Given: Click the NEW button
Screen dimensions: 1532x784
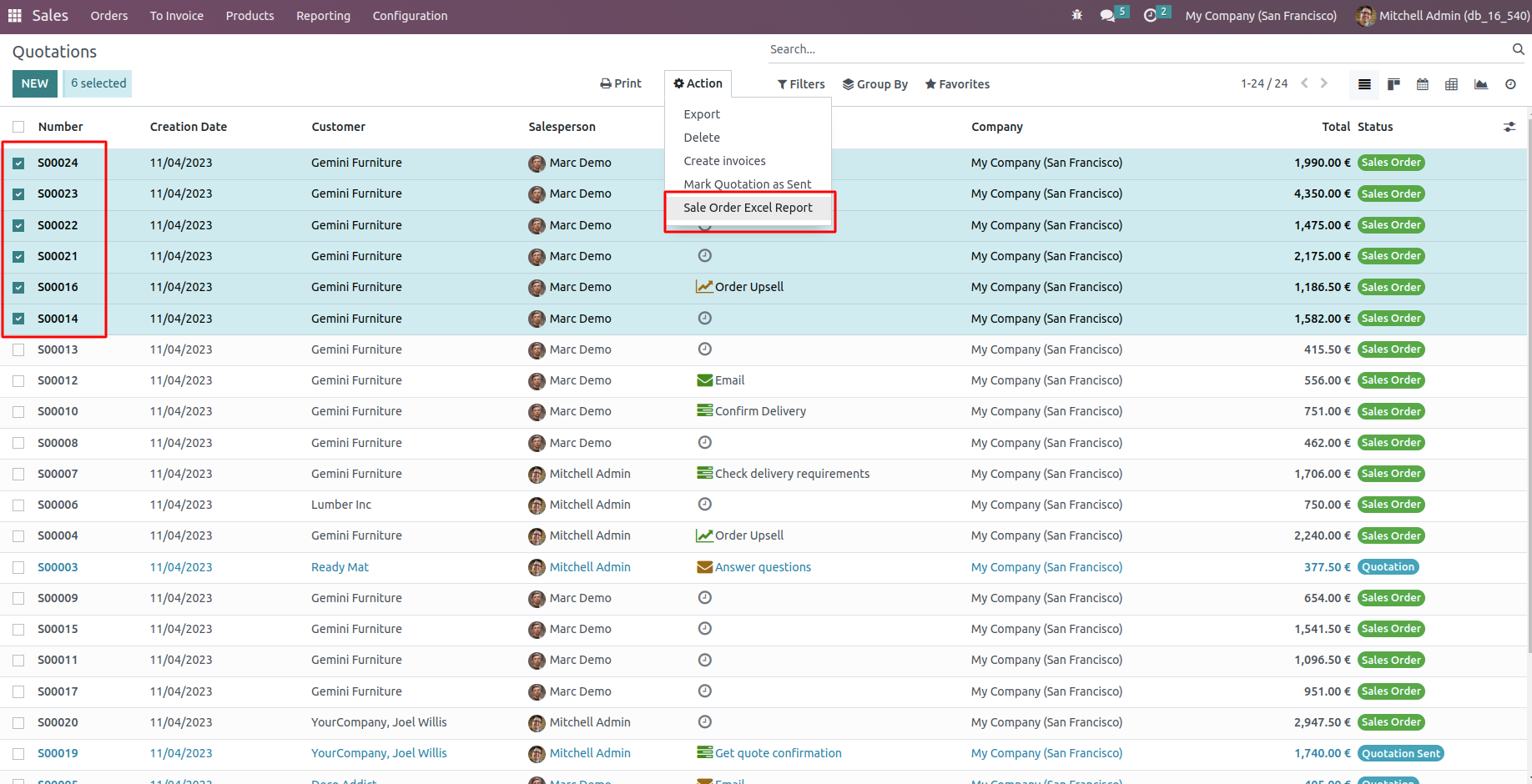Looking at the screenshot, I should click(35, 83).
